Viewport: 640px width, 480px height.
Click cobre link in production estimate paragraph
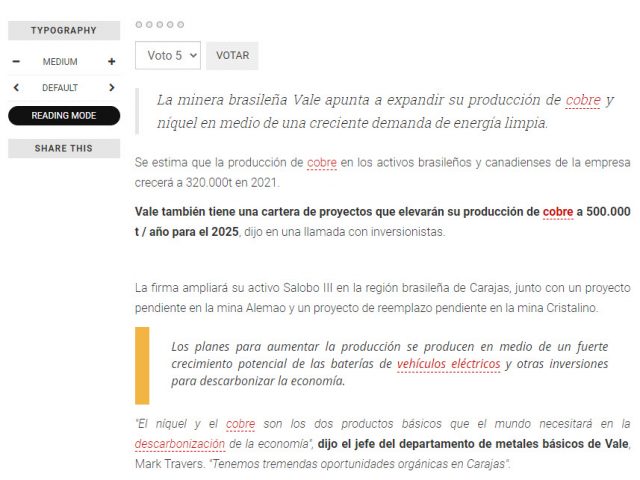click(x=322, y=162)
